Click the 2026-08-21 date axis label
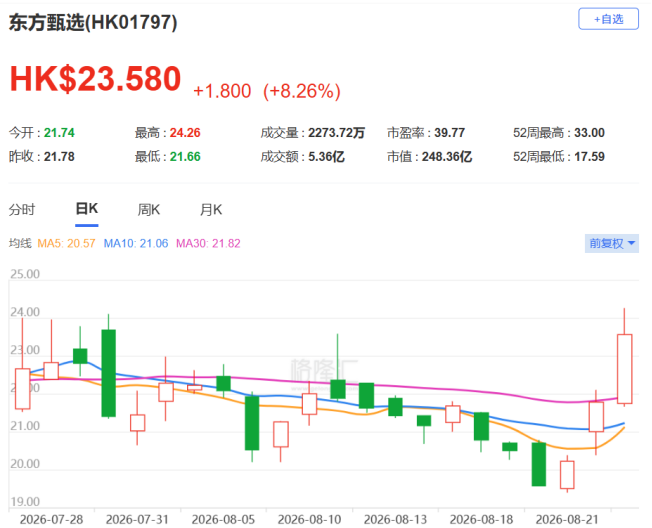Image resolution: width=652 pixels, height=528 pixels. [x=567, y=519]
